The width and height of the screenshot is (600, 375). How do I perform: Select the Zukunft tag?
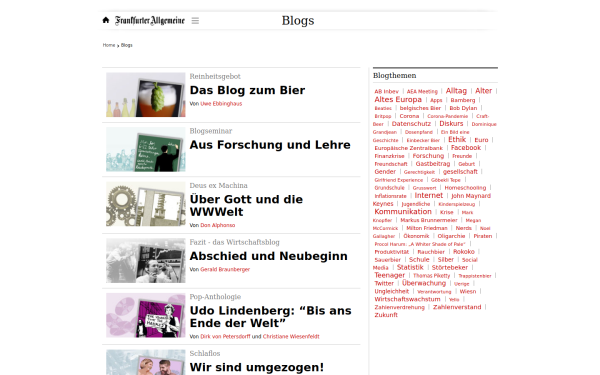(x=386, y=315)
